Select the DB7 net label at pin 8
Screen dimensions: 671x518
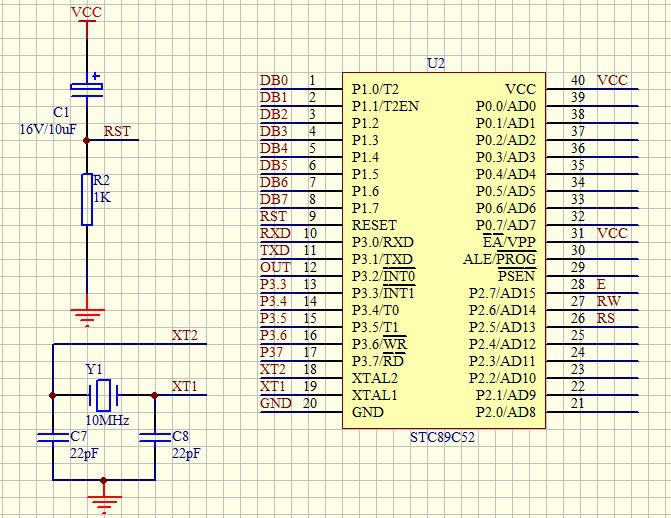[x=274, y=199]
